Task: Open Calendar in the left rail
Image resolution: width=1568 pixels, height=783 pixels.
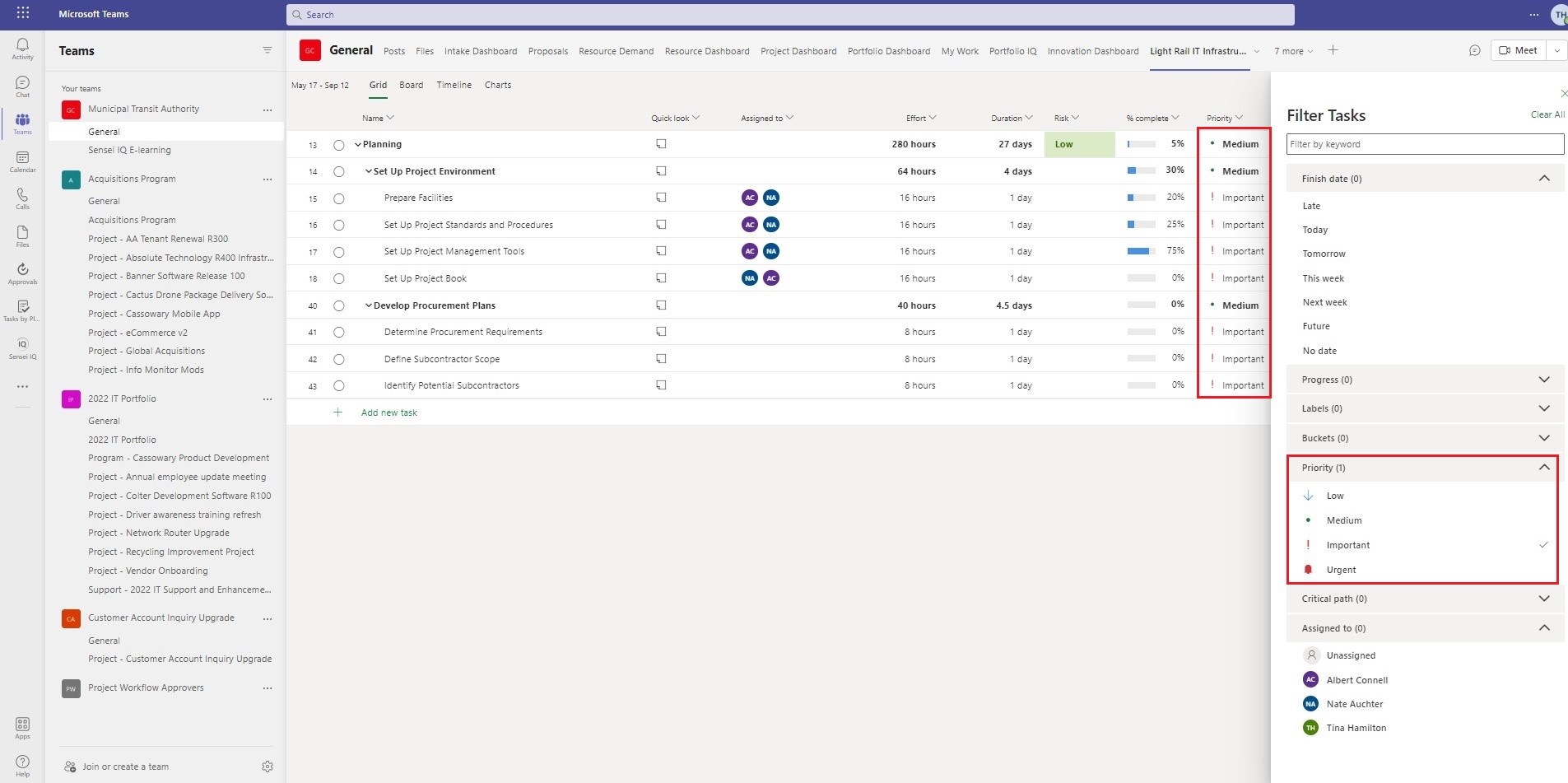Action: (x=22, y=161)
